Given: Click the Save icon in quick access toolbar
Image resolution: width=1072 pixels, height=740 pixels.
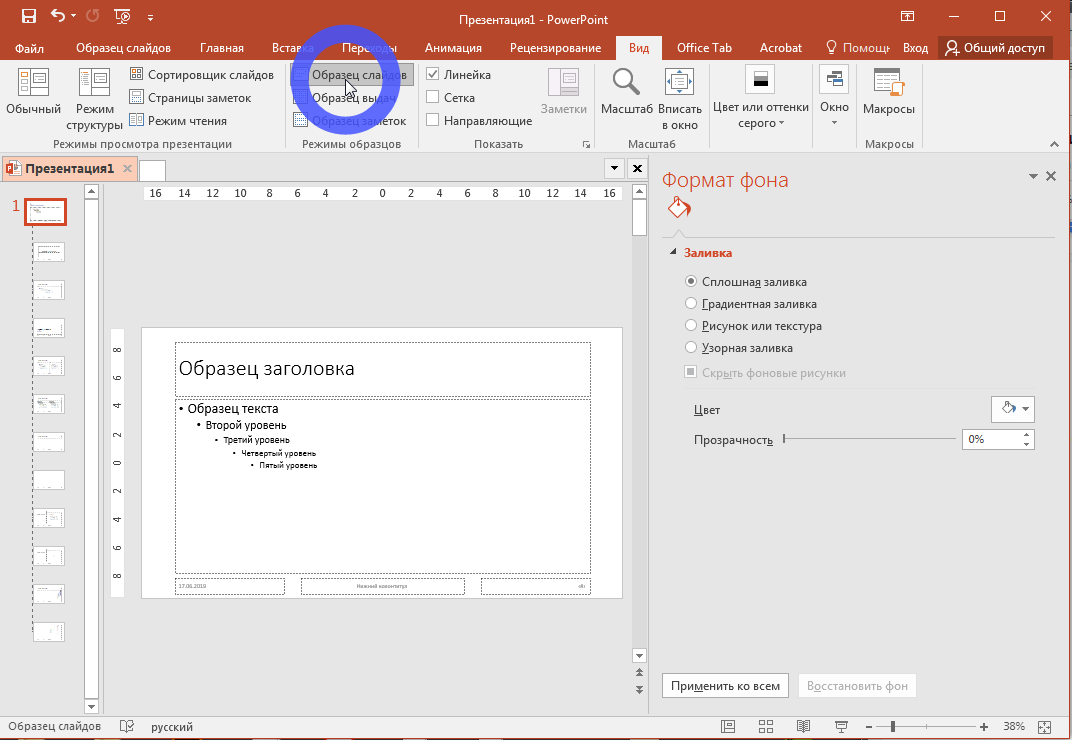Looking at the screenshot, I should coord(28,17).
